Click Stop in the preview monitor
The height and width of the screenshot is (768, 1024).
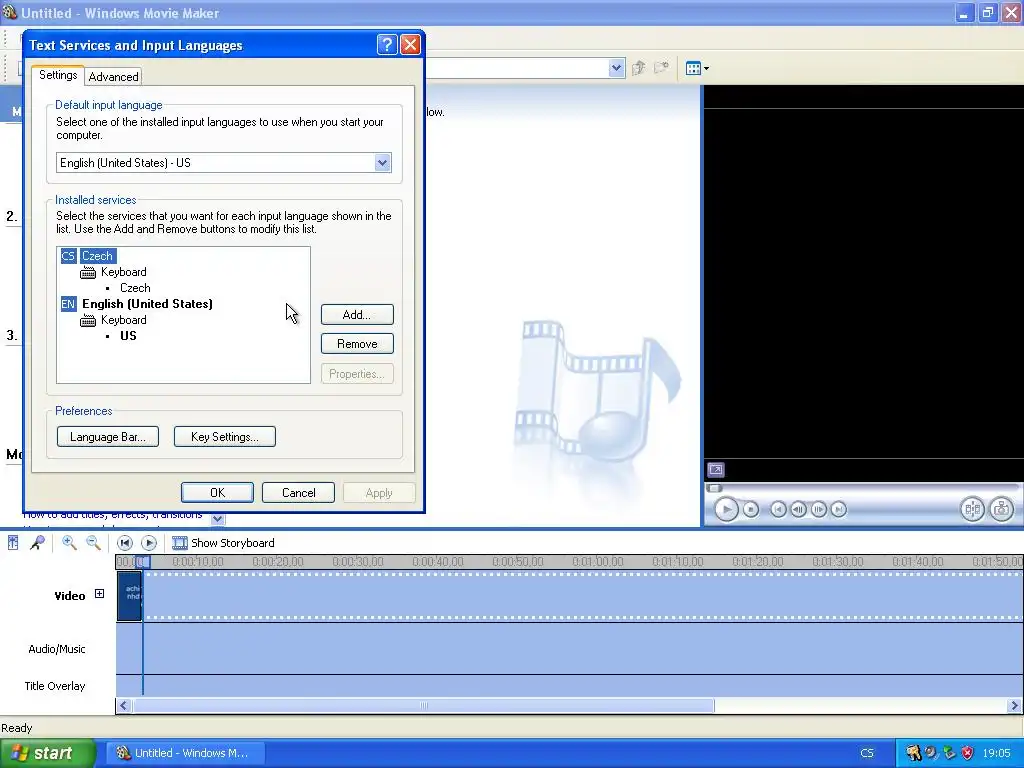pos(751,509)
